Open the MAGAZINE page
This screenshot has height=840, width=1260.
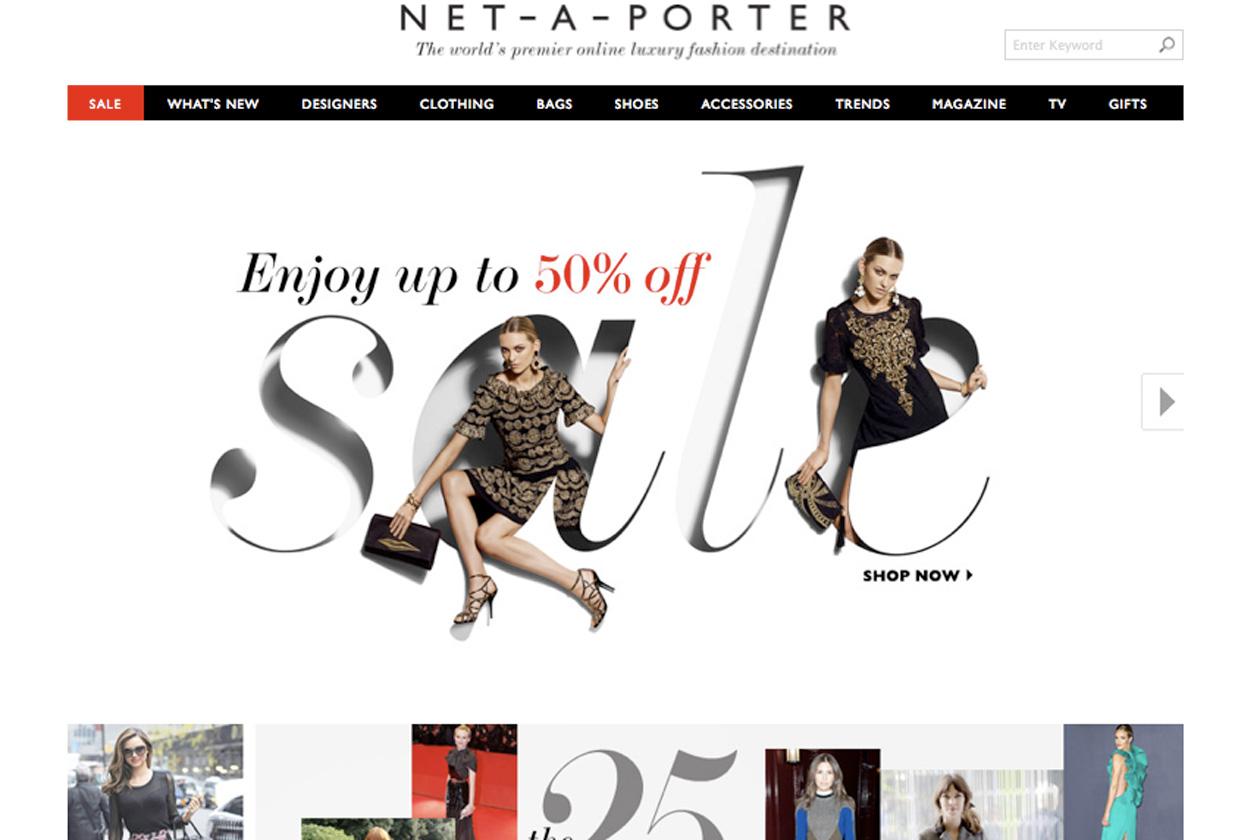point(969,103)
